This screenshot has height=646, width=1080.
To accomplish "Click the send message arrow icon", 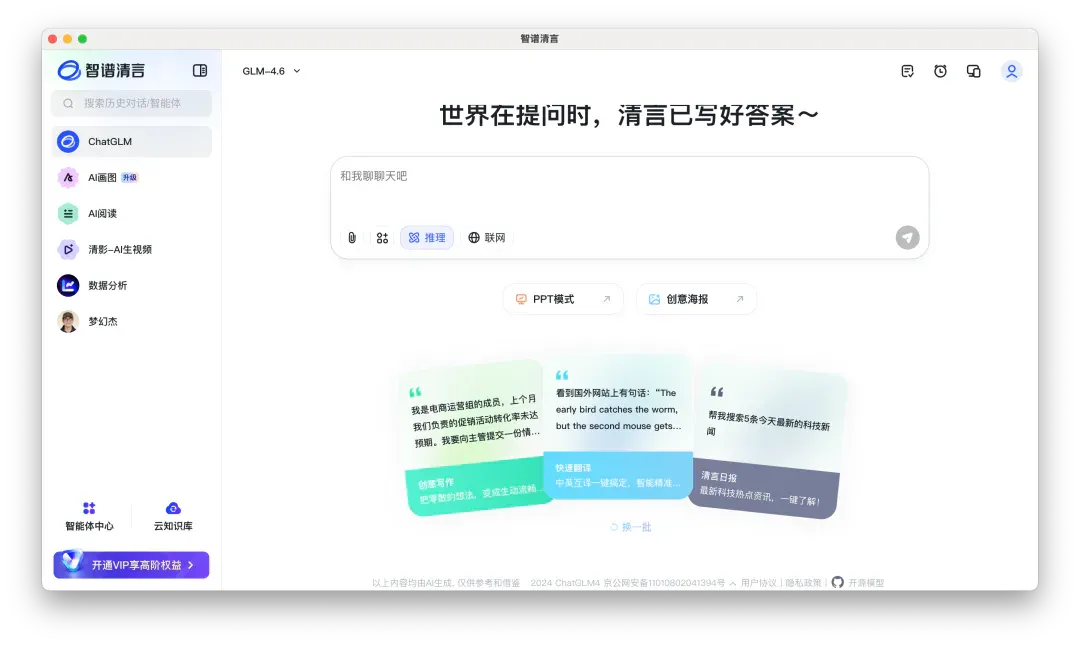I will tap(907, 238).
